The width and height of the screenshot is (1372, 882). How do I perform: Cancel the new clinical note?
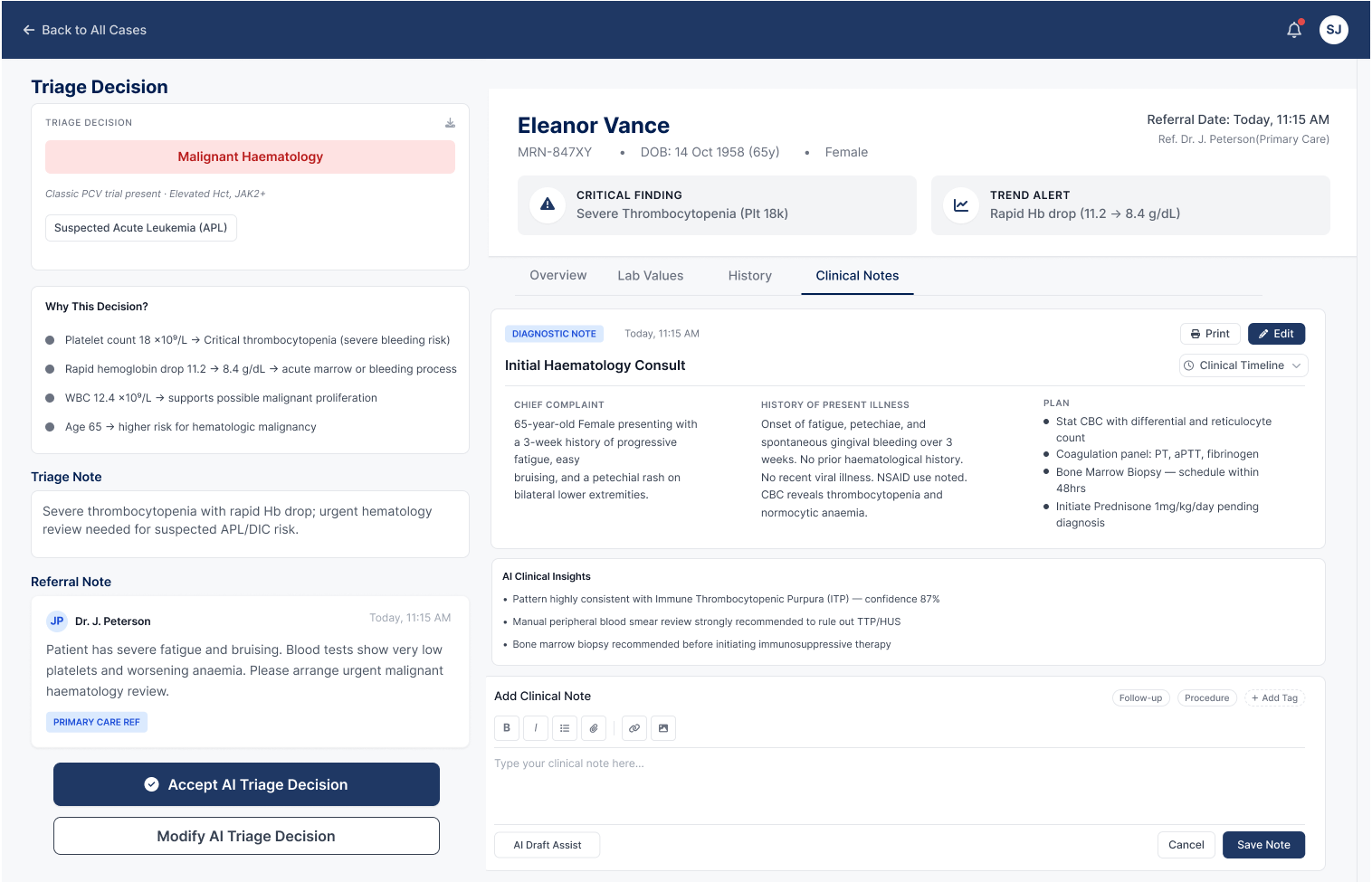click(1186, 845)
